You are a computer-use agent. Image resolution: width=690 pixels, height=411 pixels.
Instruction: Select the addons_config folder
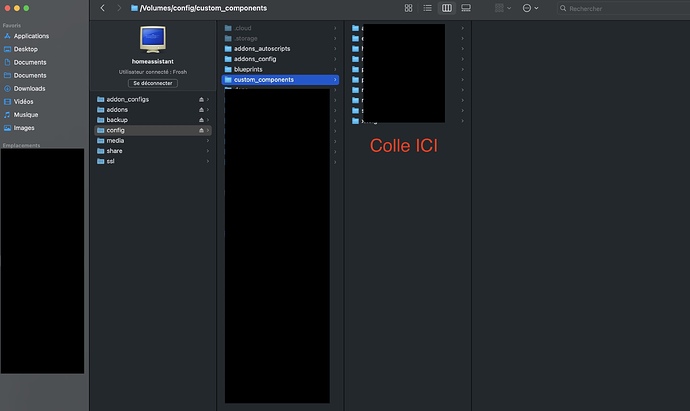pos(280,59)
